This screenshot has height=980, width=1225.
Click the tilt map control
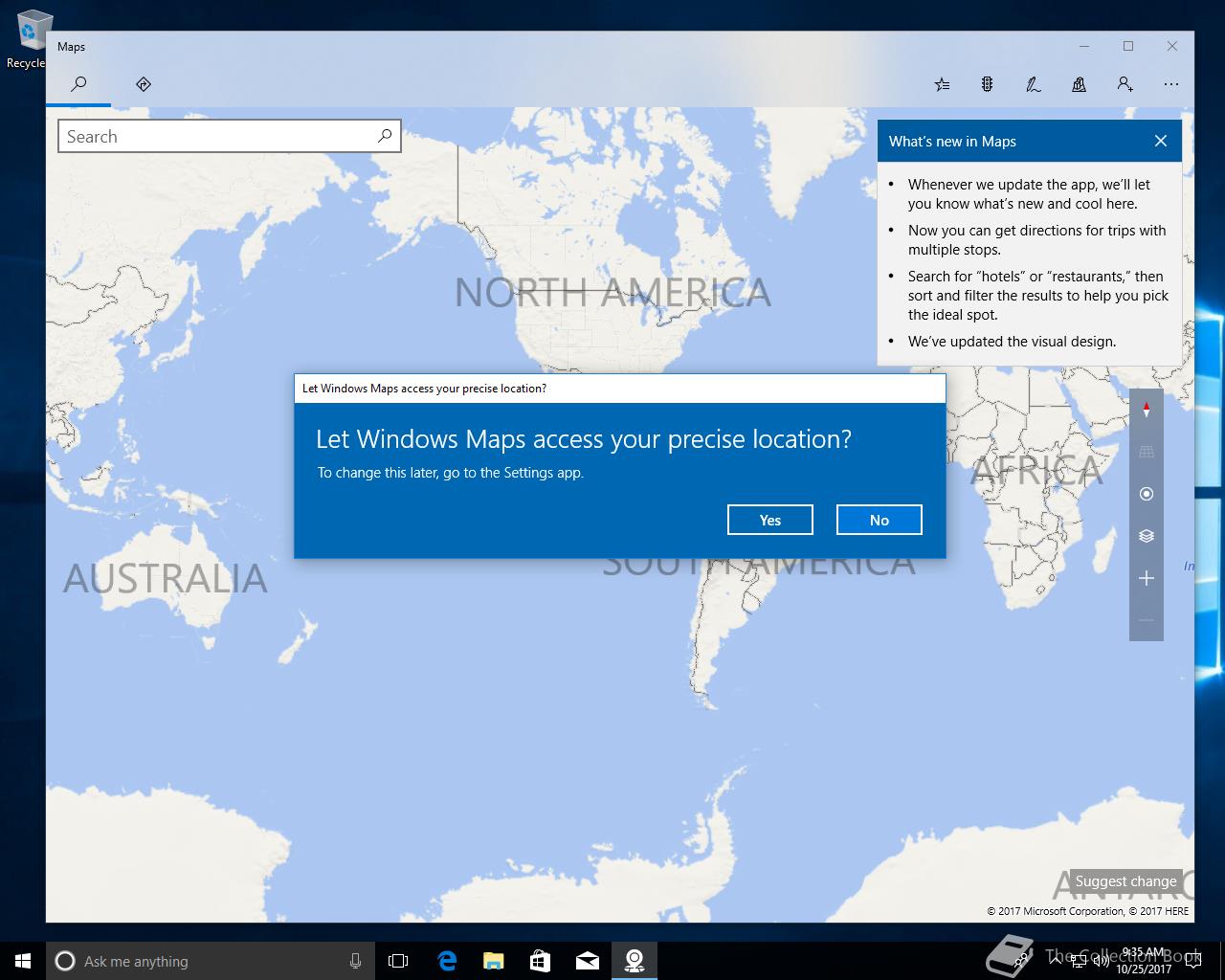tap(1147, 452)
